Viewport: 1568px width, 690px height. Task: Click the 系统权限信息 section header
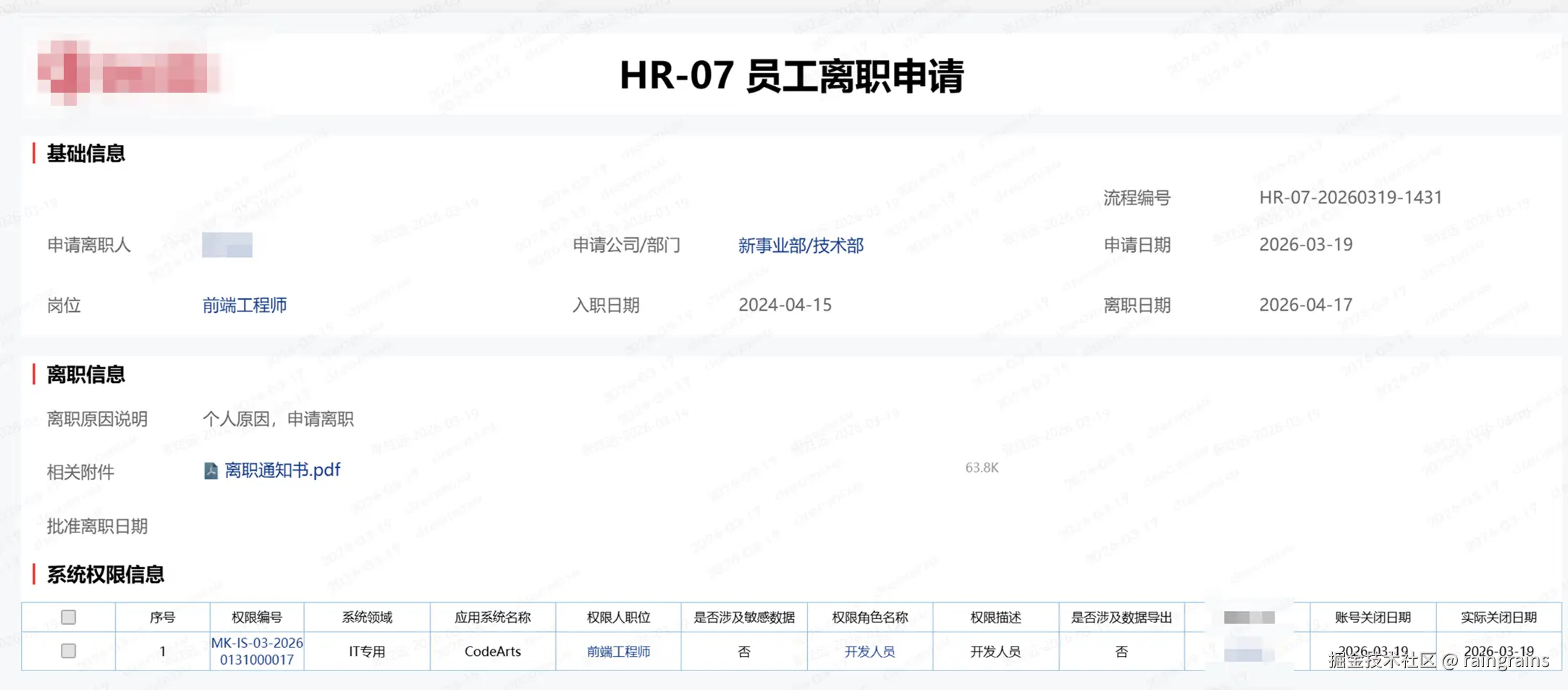(x=105, y=573)
